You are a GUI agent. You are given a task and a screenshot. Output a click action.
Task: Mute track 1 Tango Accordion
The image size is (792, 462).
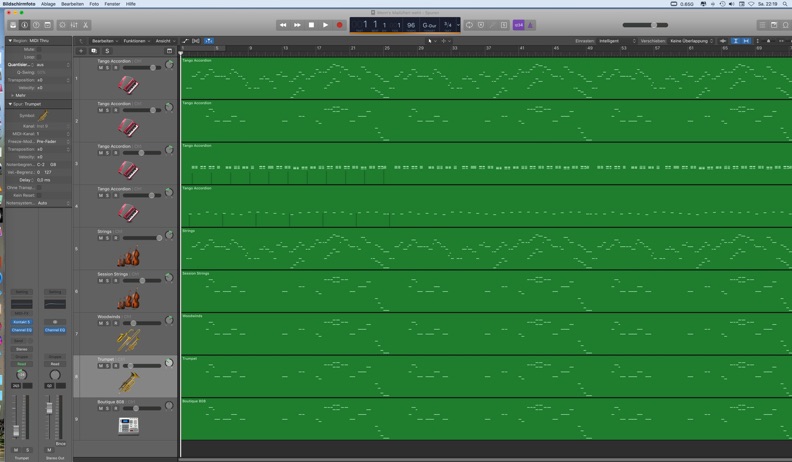click(101, 68)
